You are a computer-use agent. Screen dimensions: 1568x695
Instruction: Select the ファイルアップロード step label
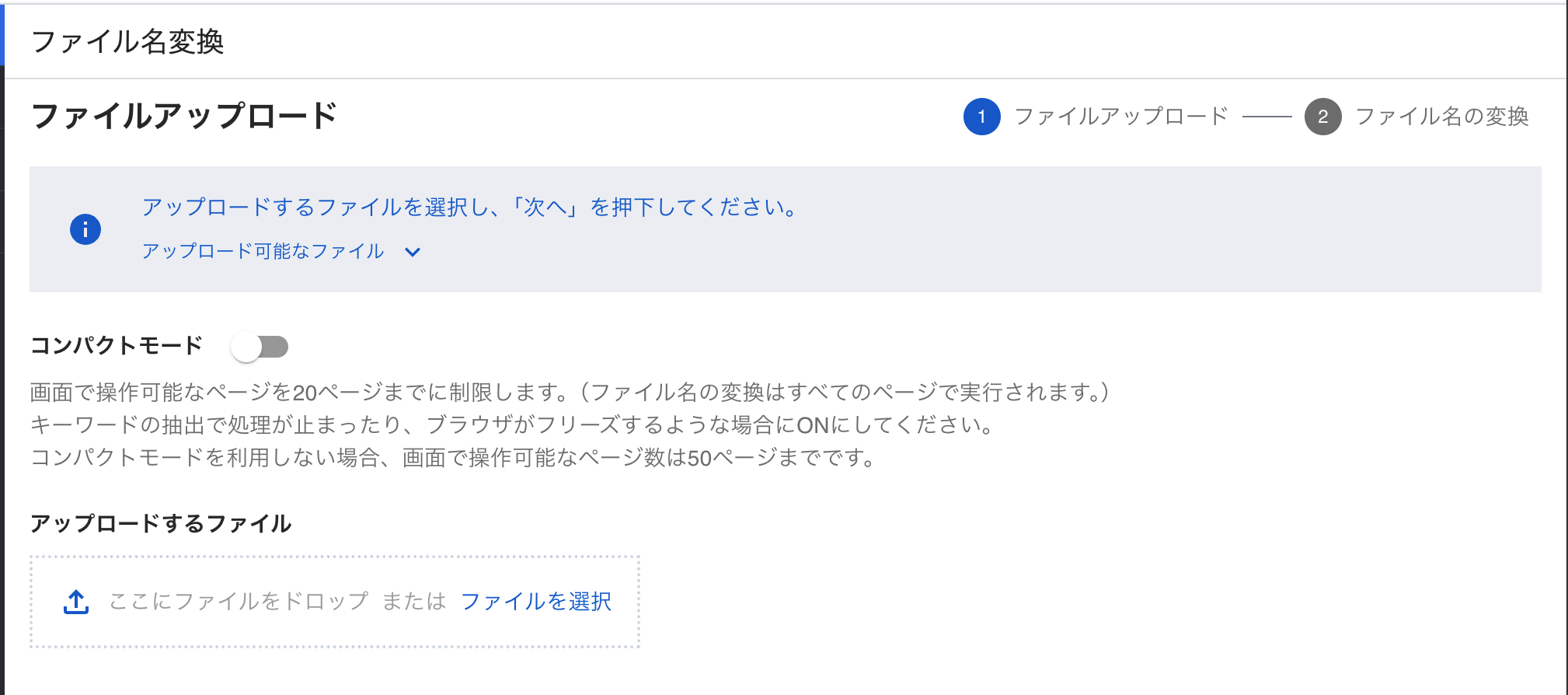click(1120, 117)
